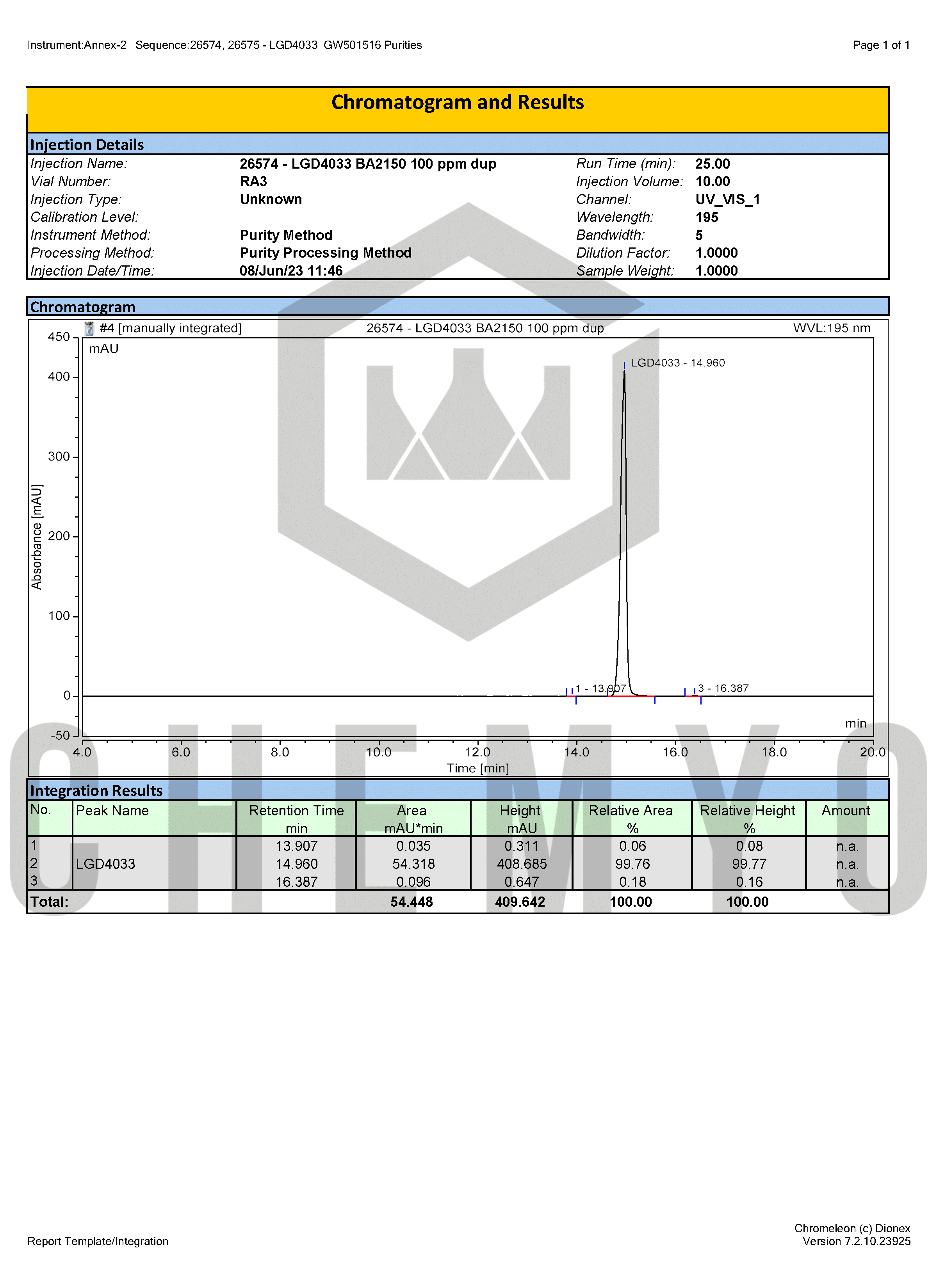Select the 'WVL:195 nm' label
This screenshot has width=937, height=1288.
(x=832, y=328)
